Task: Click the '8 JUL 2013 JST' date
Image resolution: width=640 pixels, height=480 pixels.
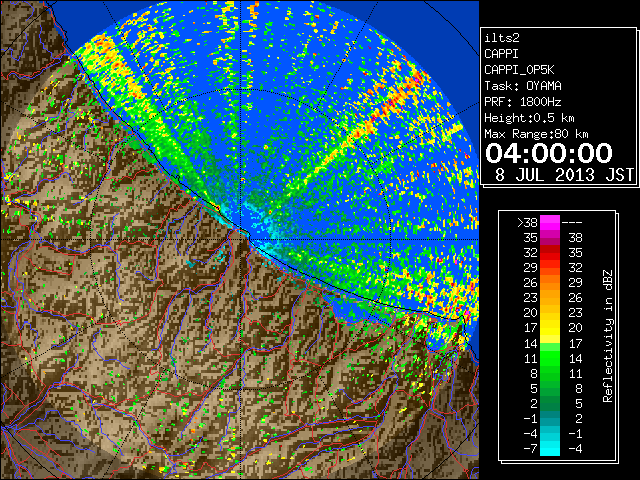Action: tap(564, 175)
